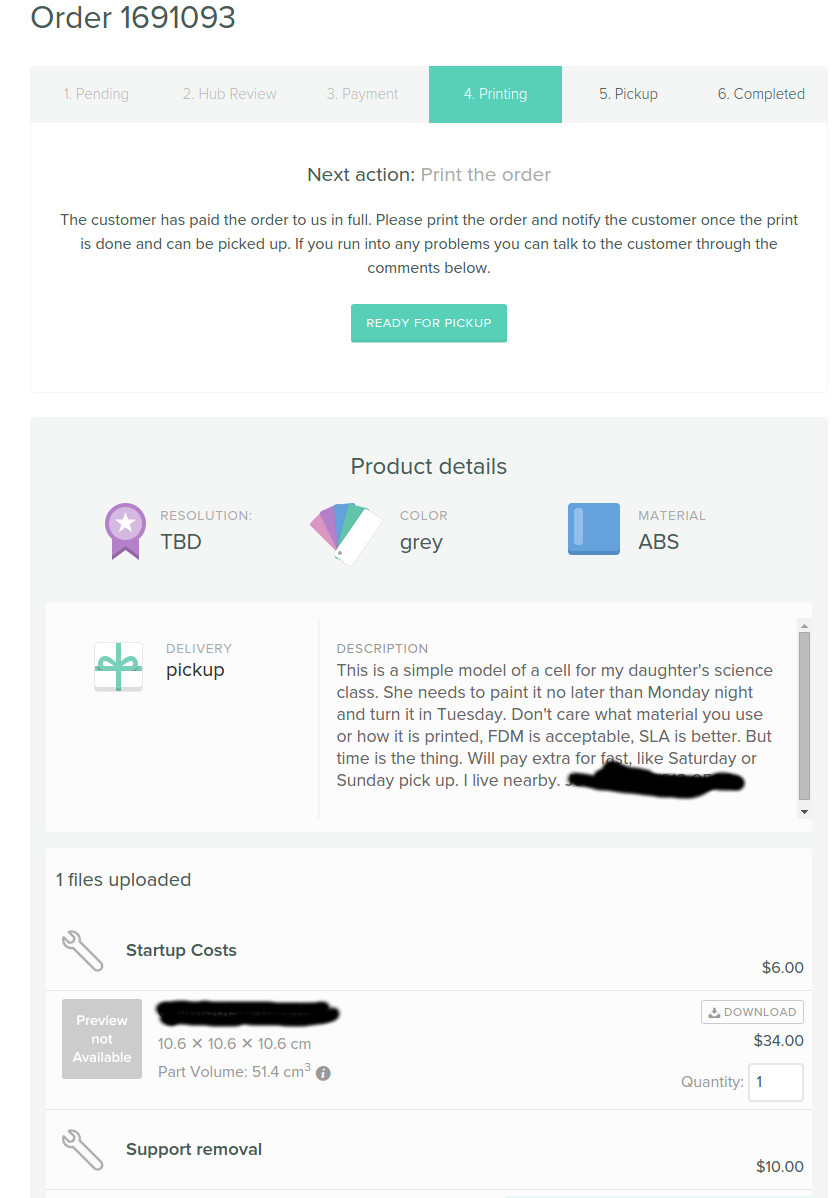Click the blue ABS material icon

pyautogui.click(x=593, y=529)
